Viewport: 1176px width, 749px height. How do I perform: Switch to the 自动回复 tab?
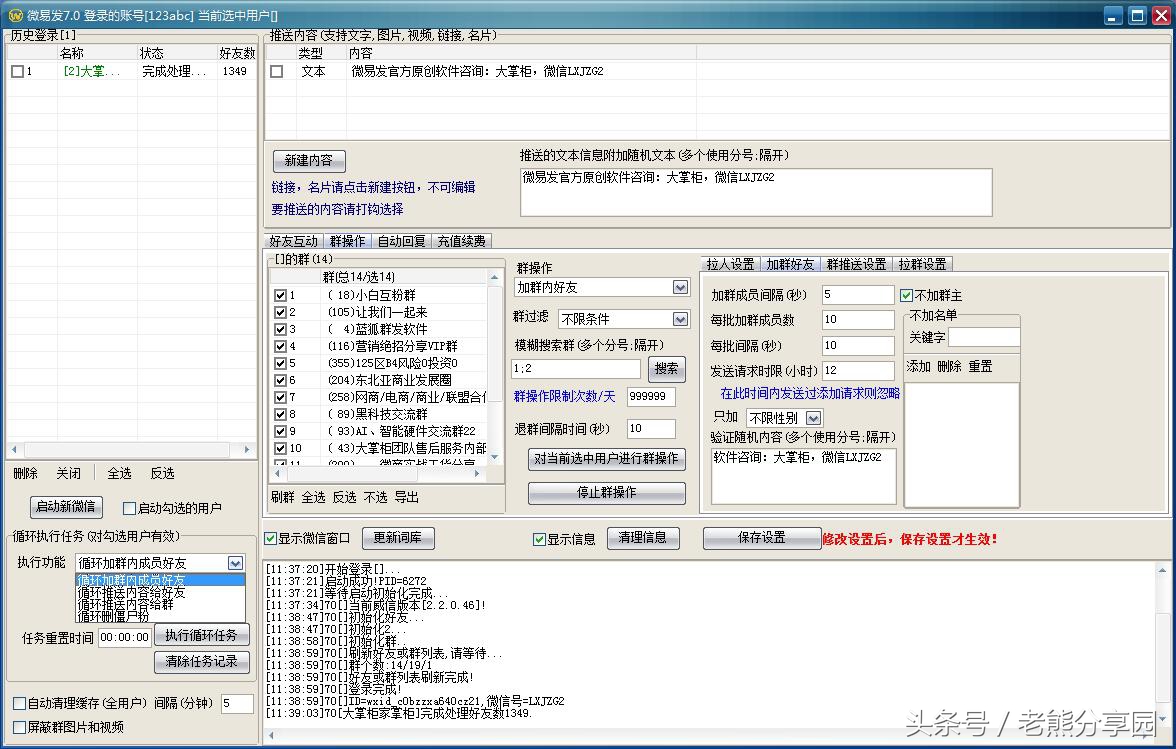point(402,240)
